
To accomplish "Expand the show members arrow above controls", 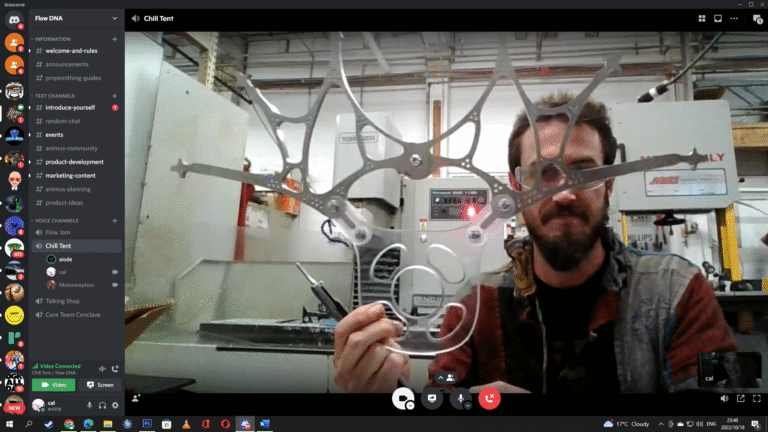I will tap(446, 377).
